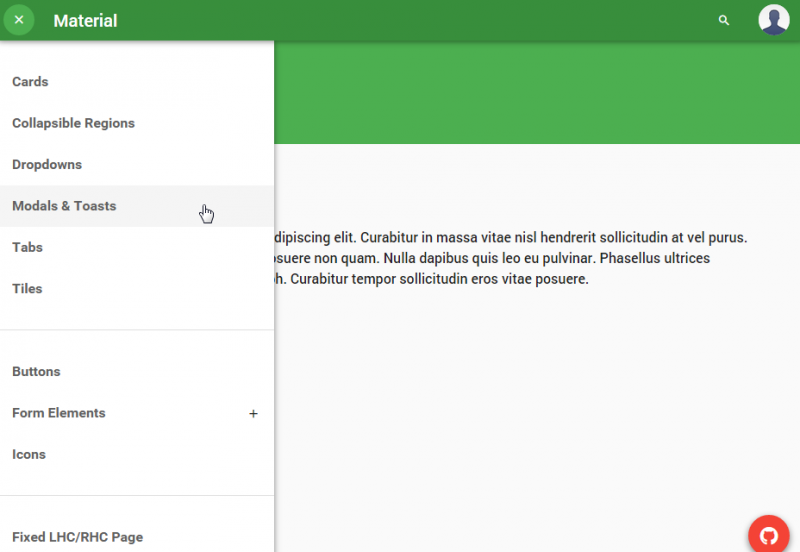800x552 pixels.
Task: Choose Tiles from the side menu
Action: pyautogui.click(x=27, y=289)
